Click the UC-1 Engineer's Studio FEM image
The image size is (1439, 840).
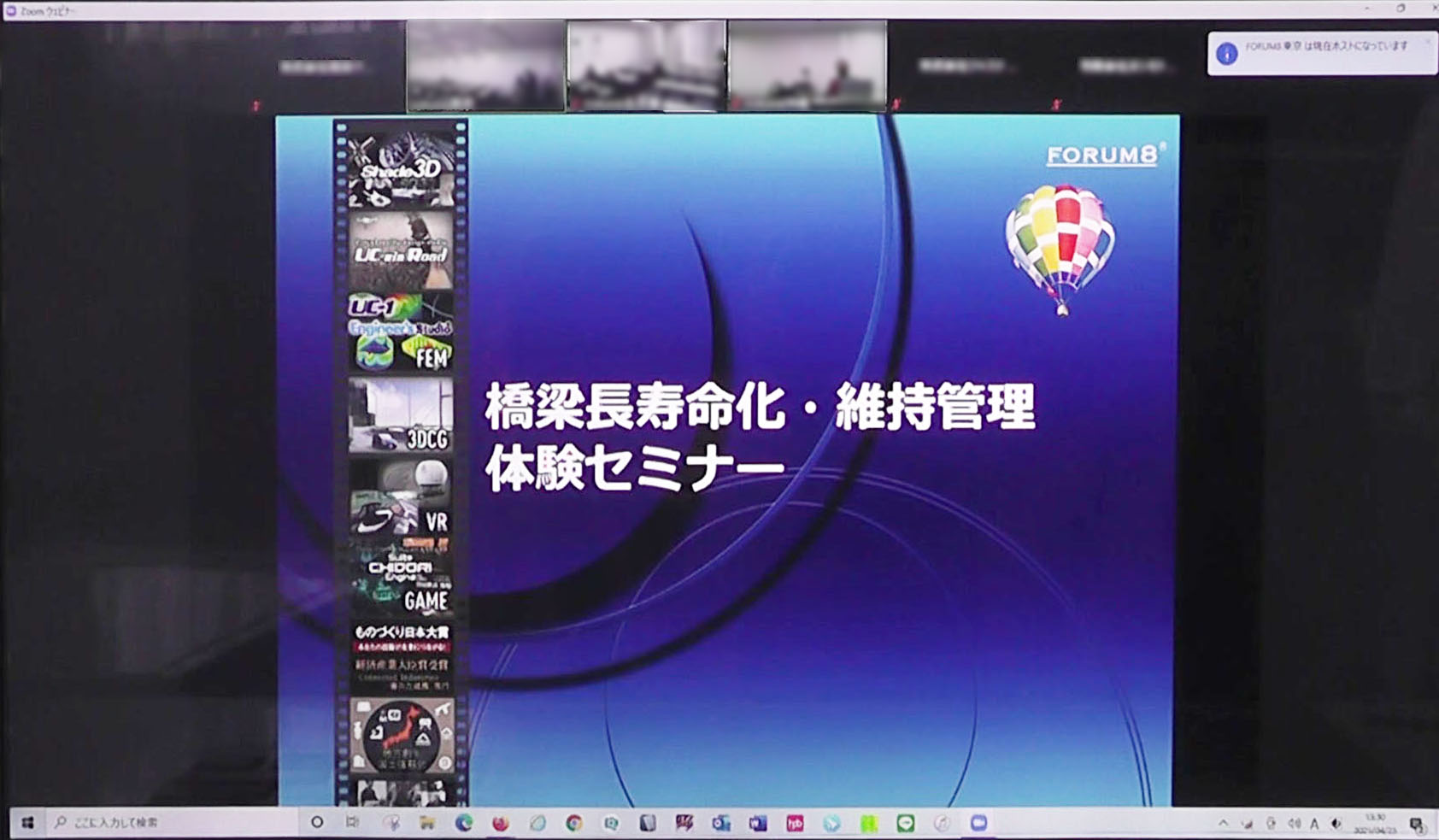point(401,332)
